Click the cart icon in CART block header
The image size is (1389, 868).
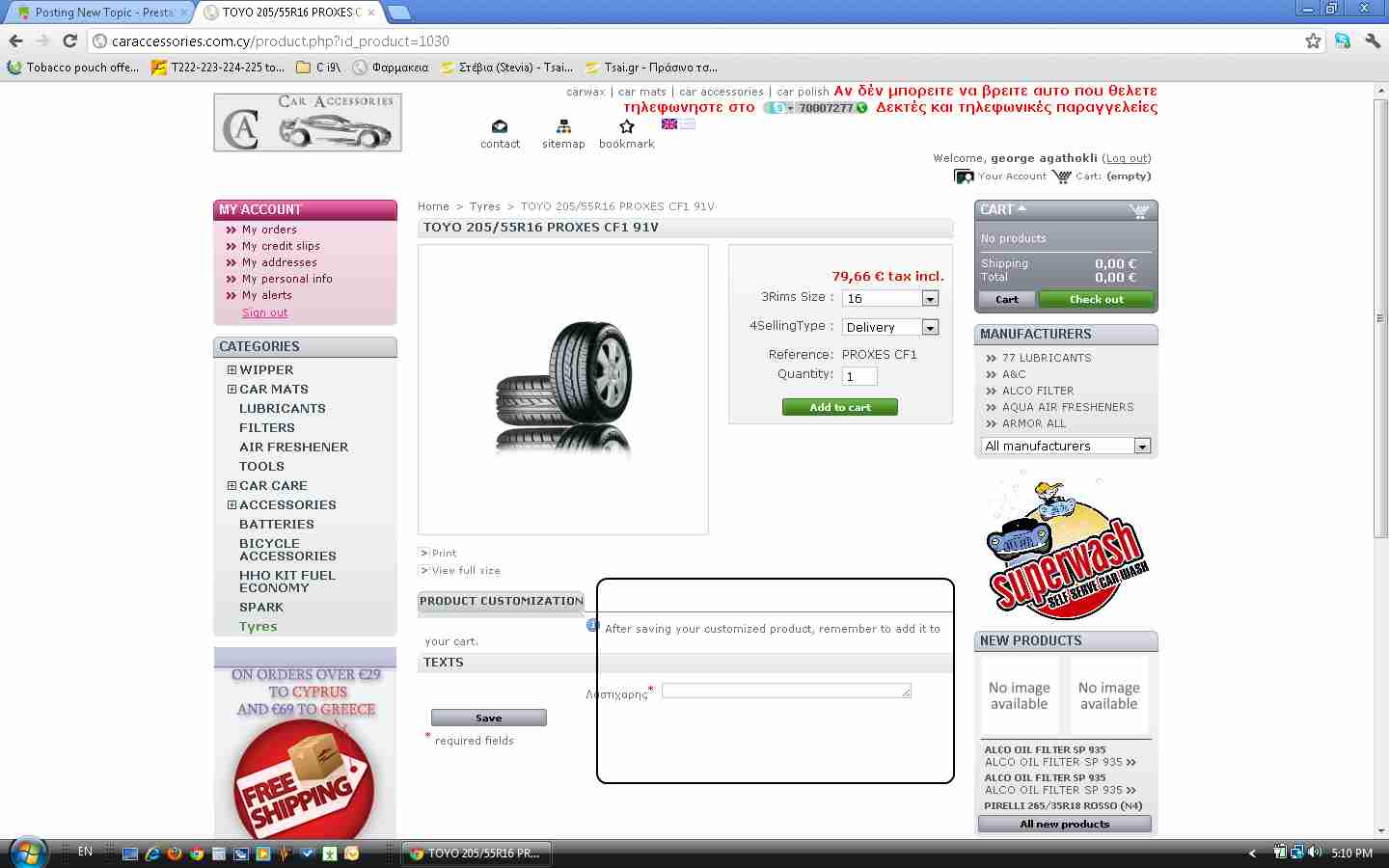pyautogui.click(x=1138, y=210)
